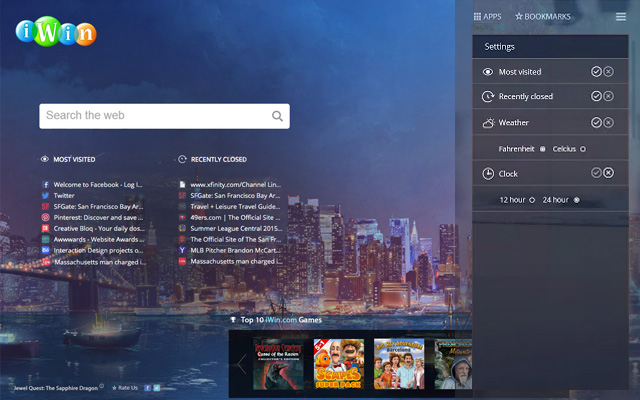Screen dimensions: 640x400
Task: Disable Clock with X button
Action: [608, 173]
